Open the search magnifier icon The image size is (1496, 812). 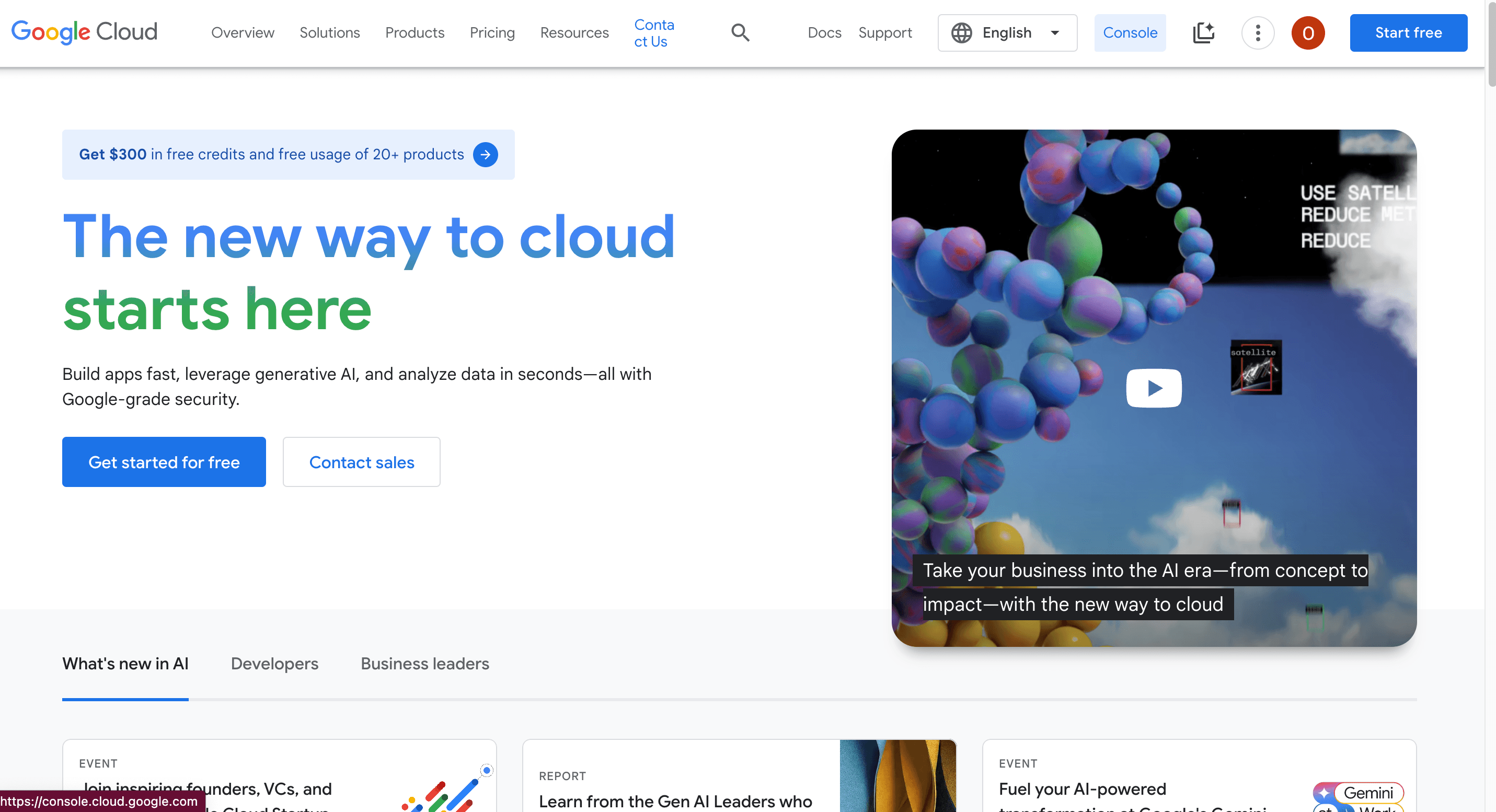[x=740, y=32]
